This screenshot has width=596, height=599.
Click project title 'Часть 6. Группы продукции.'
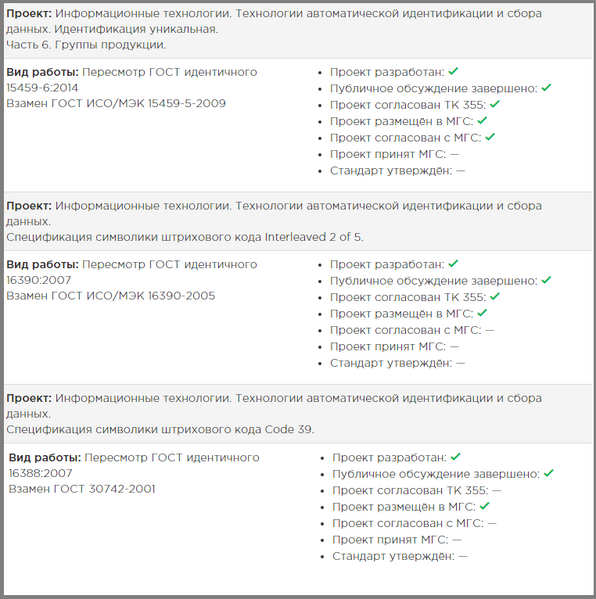[x=86, y=45]
